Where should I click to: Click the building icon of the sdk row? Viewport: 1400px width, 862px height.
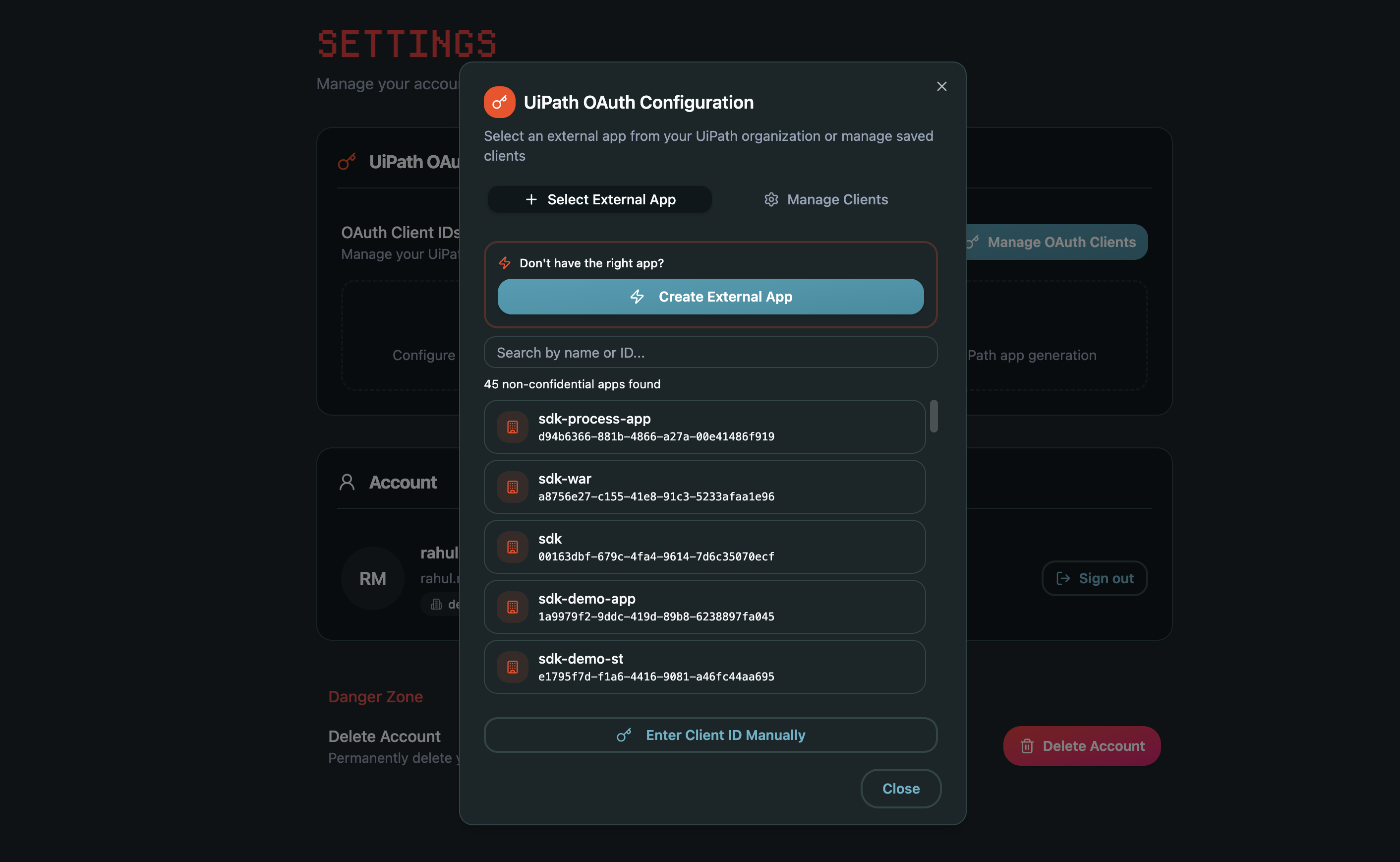click(x=512, y=547)
